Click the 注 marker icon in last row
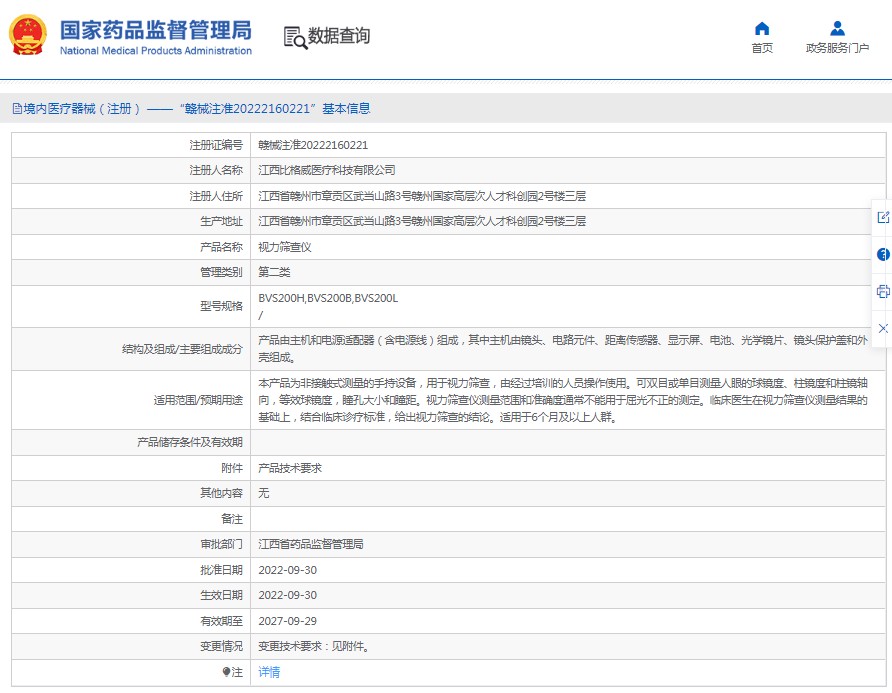 click(227, 672)
